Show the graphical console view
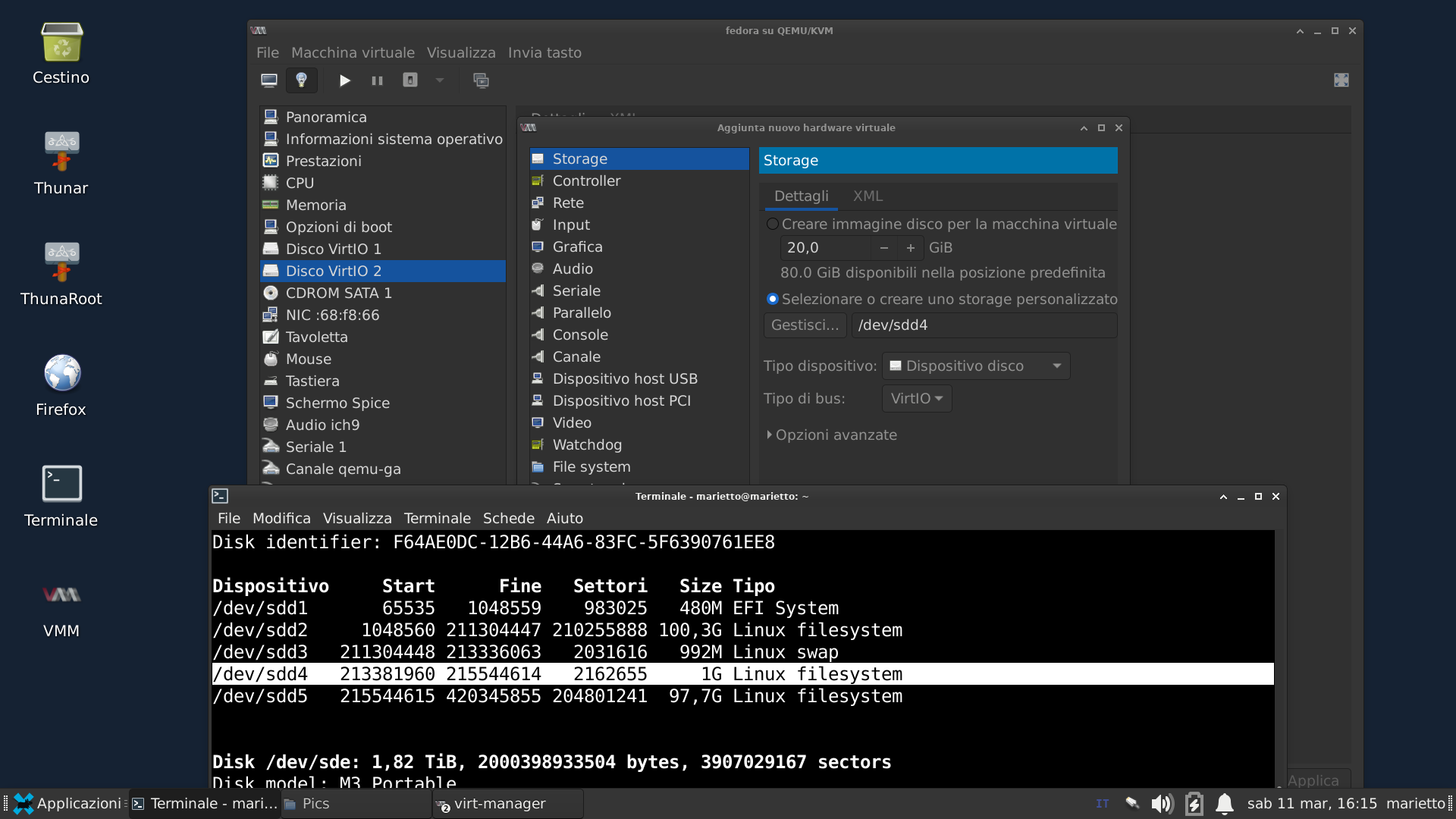This screenshot has height=819, width=1456. point(269,80)
